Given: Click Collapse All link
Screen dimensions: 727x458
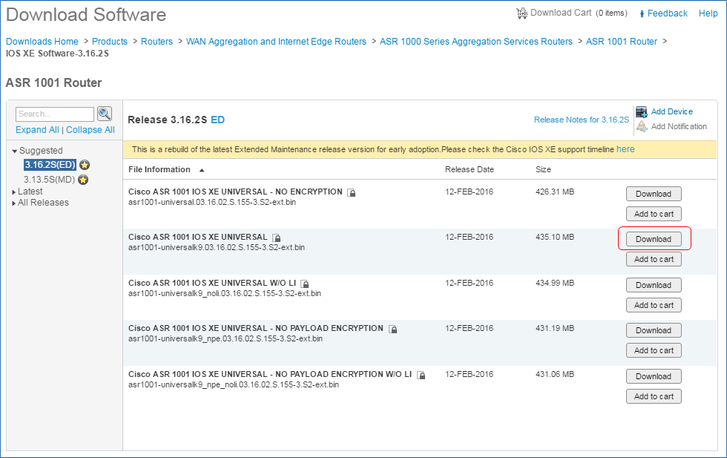Looking at the screenshot, I should point(90,130).
